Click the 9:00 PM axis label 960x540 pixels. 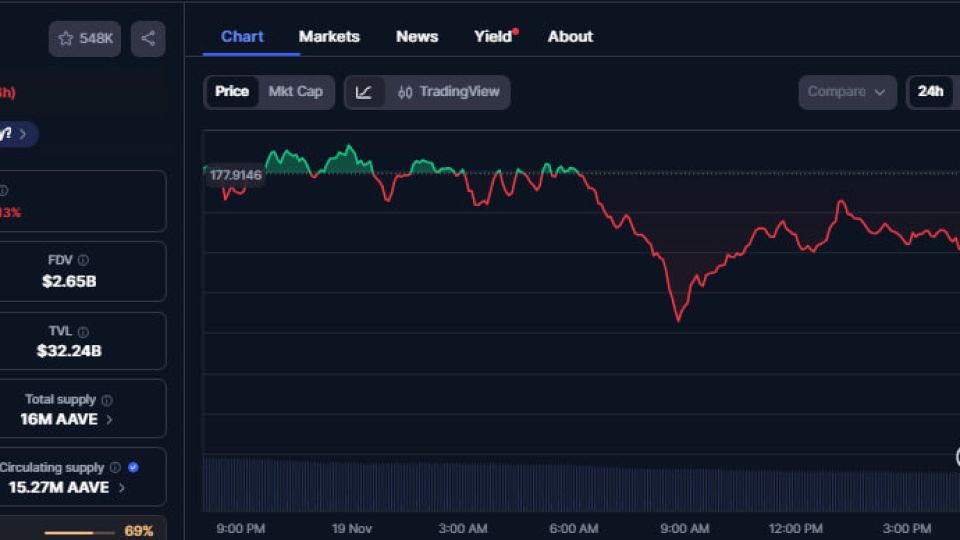click(240, 528)
